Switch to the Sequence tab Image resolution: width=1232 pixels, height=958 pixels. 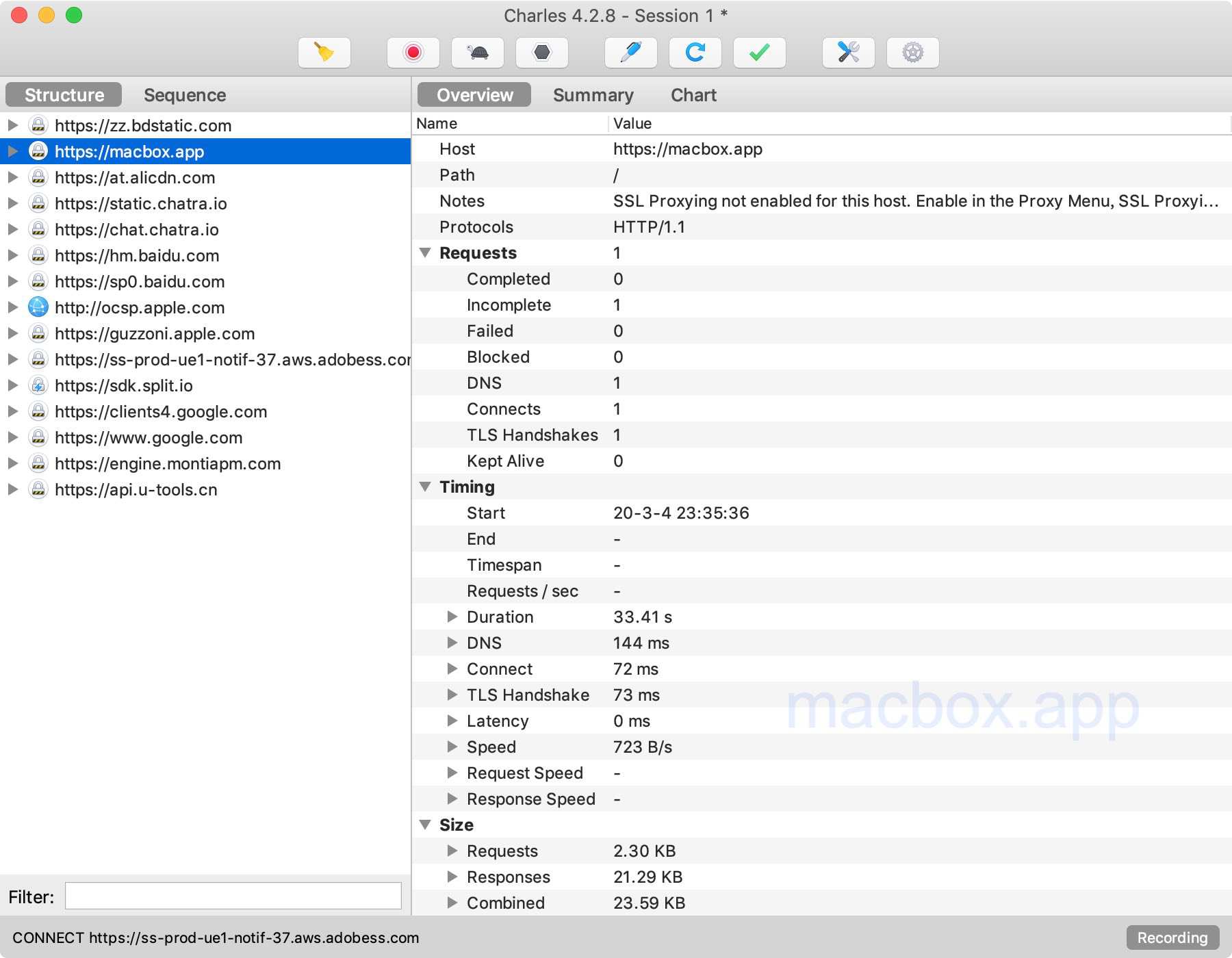(185, 95)
